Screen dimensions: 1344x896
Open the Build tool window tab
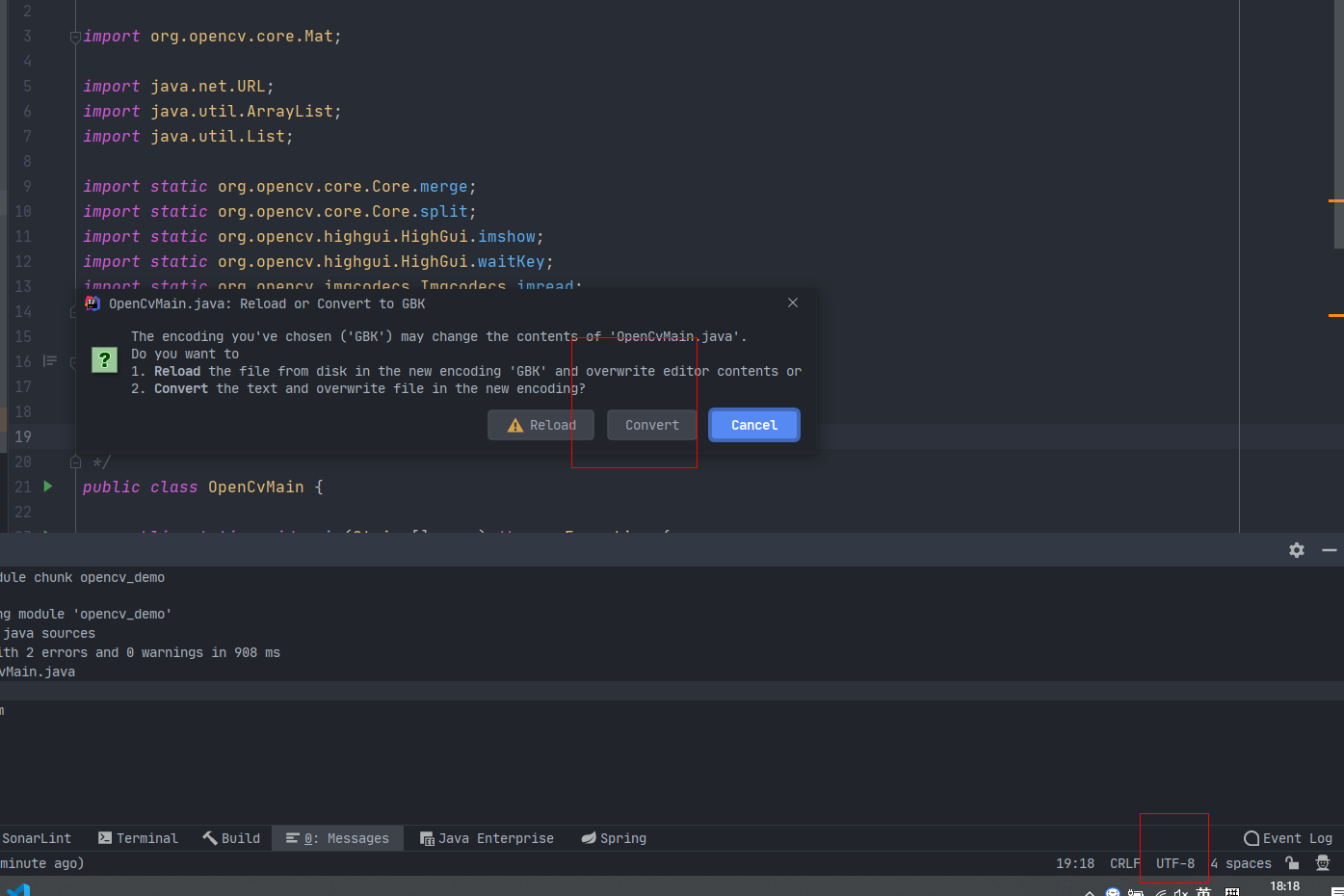coord(231,838)
